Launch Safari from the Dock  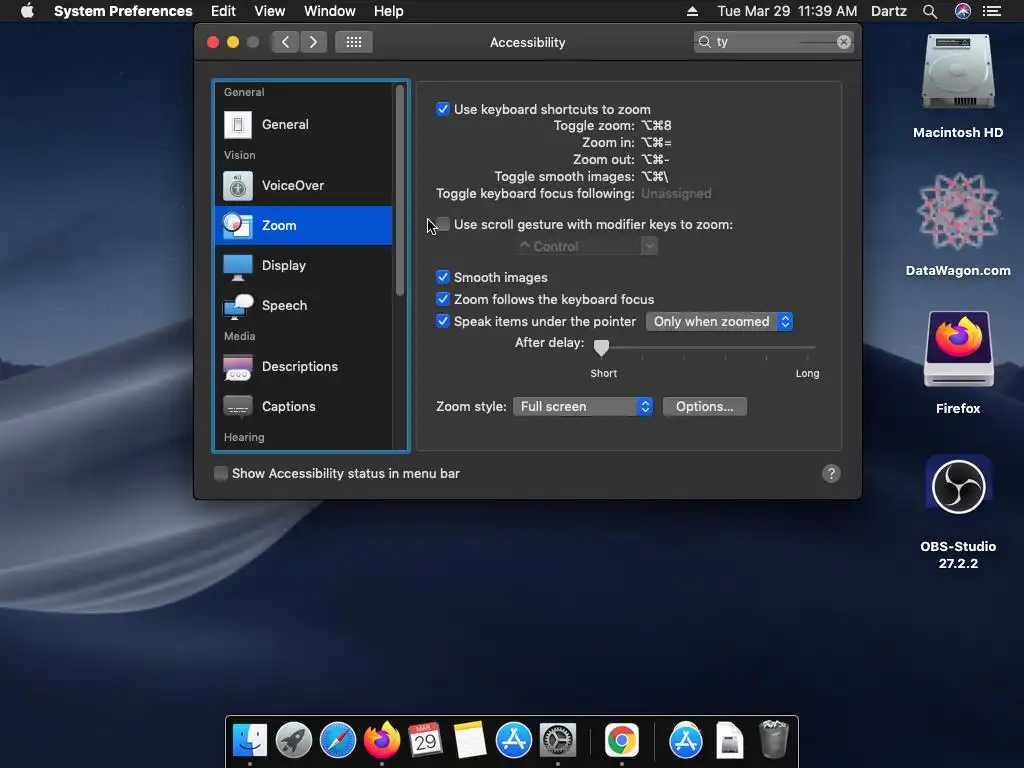pos(338,741)
